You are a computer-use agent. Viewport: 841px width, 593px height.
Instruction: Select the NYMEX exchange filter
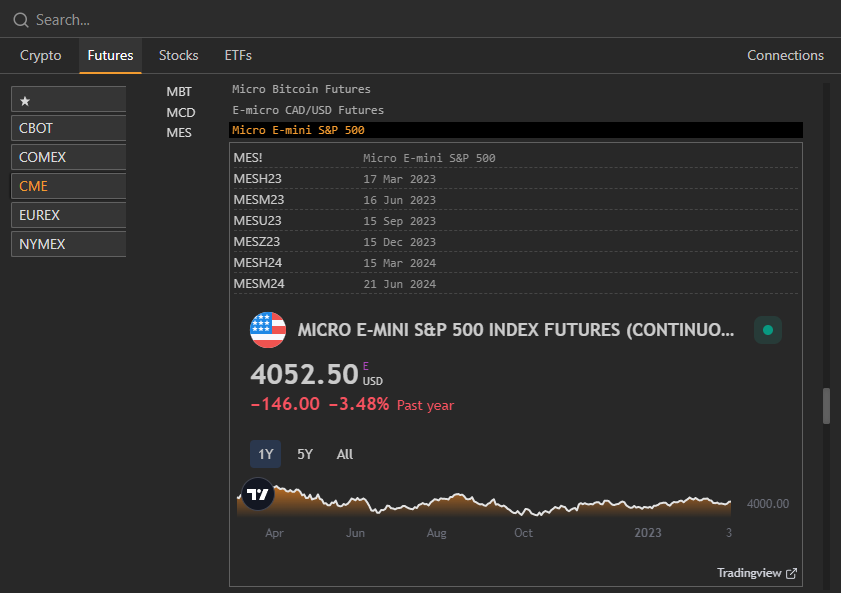pos(68,244)
